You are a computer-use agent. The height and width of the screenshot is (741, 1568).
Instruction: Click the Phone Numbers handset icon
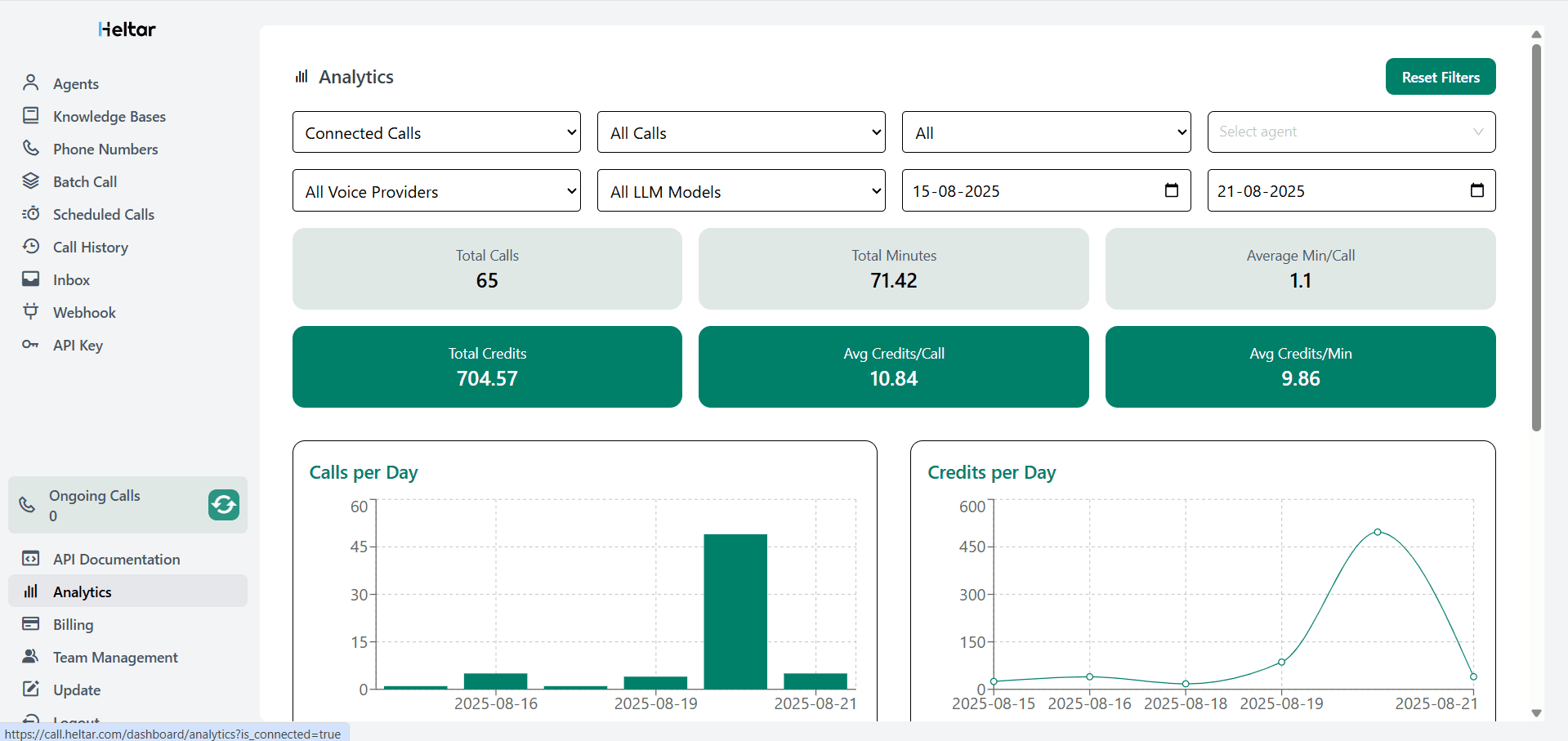click(31, 148)
